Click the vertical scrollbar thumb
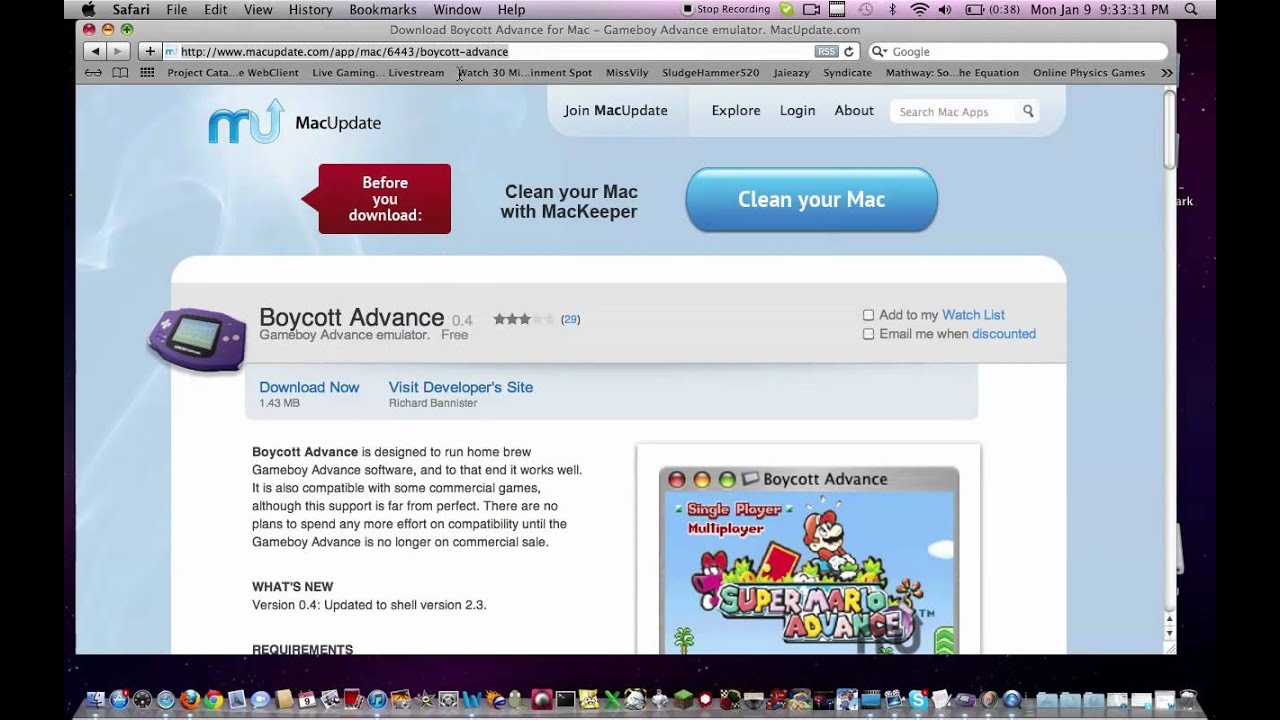This screenshot has width=1280, height=720. (1170, 129)
